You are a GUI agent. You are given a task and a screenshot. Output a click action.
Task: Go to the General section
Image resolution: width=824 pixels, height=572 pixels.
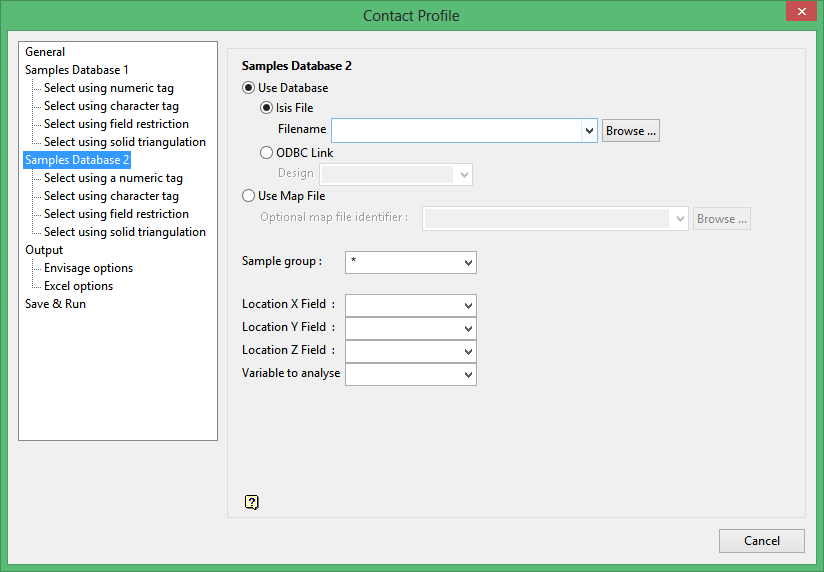pyautogui.click(x=45, y=52)
